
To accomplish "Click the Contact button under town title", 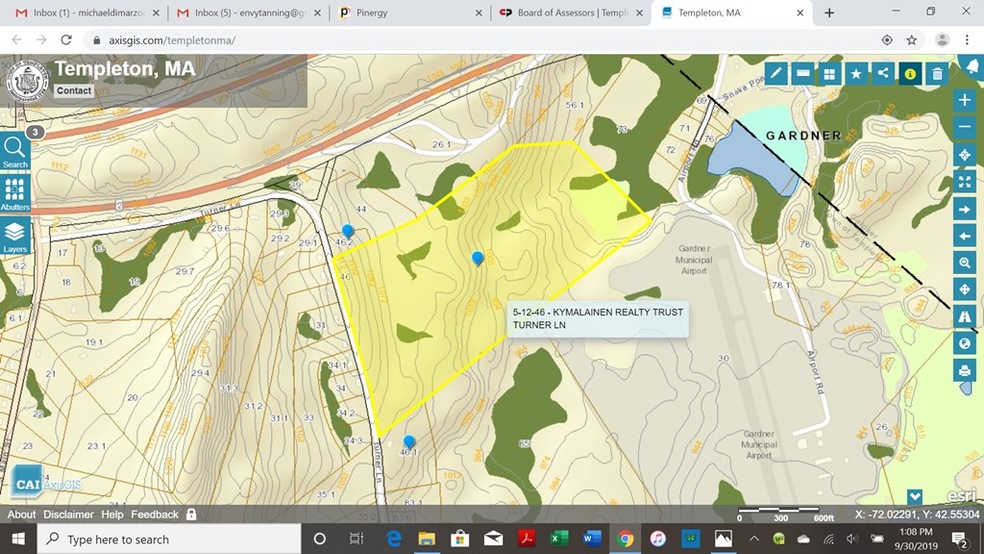I will [x=74, y=90].
